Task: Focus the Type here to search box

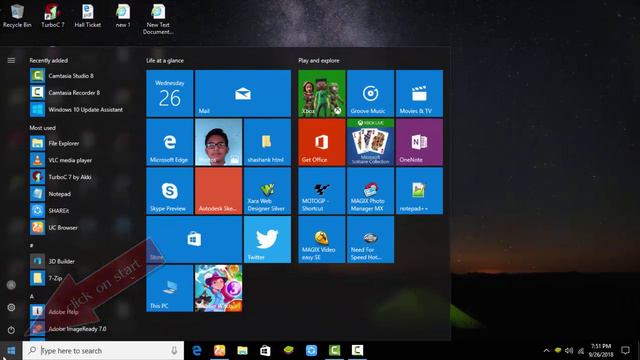Action: coord(103,351)
